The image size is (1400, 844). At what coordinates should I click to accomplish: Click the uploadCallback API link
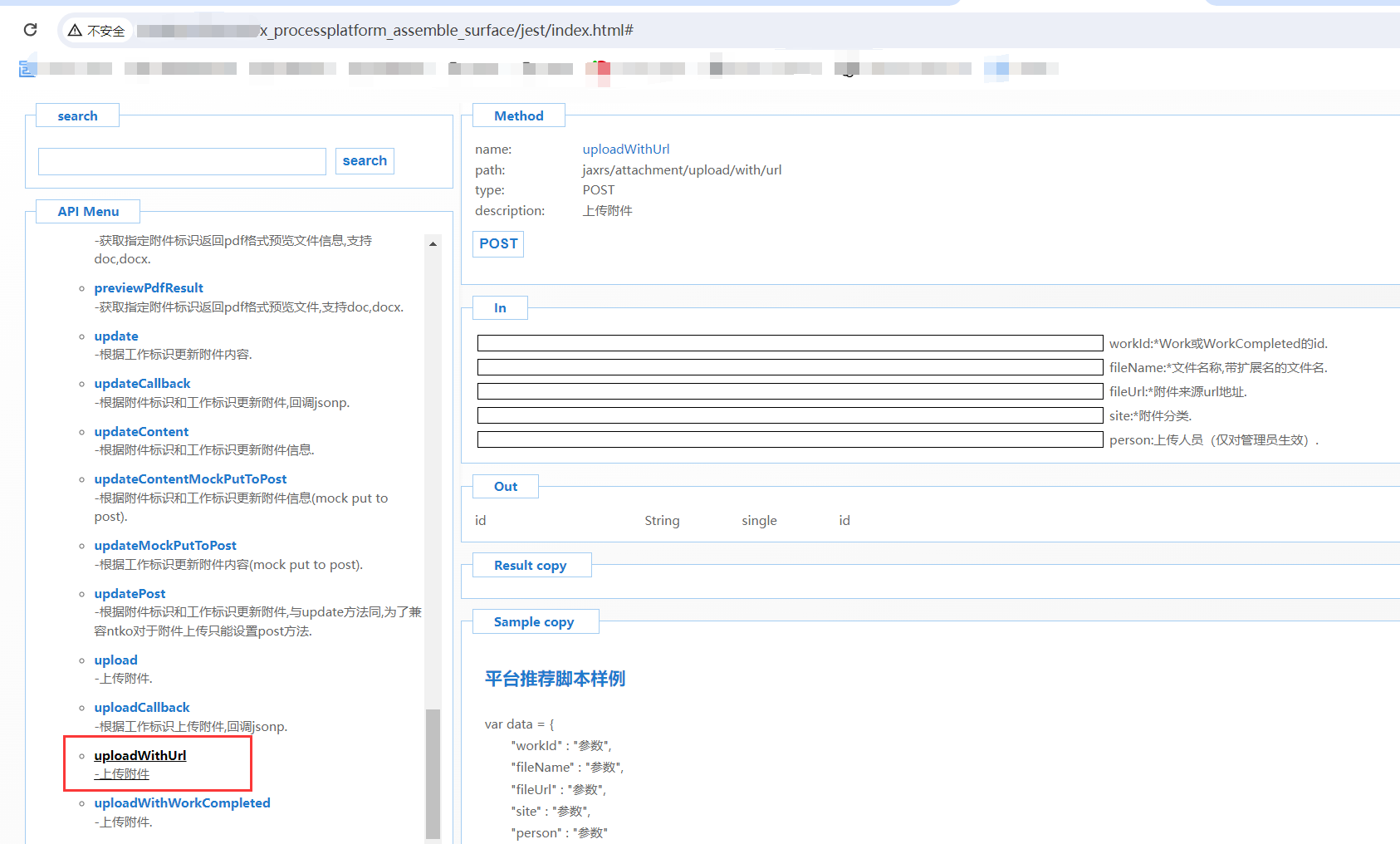[142, 708]
